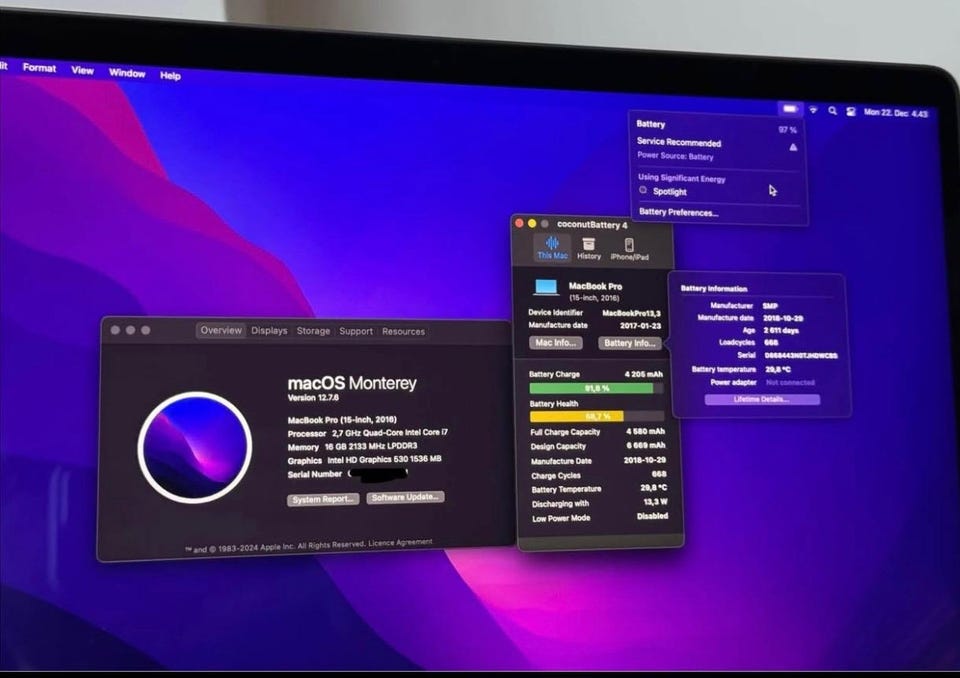
Task: Click the Charge Cycles value in coconutBattery
Action: point(659,474)
